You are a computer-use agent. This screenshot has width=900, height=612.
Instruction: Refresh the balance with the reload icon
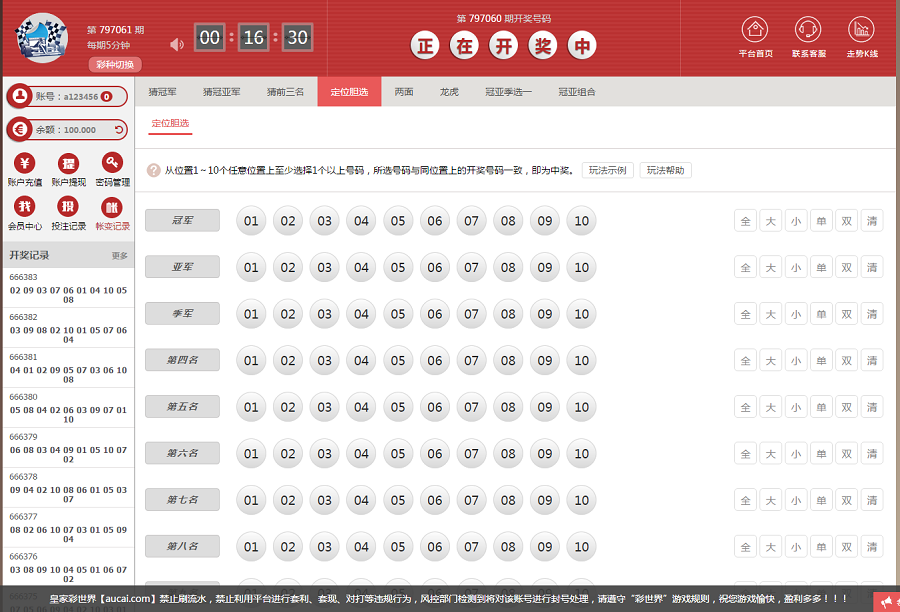coord(119,130)
